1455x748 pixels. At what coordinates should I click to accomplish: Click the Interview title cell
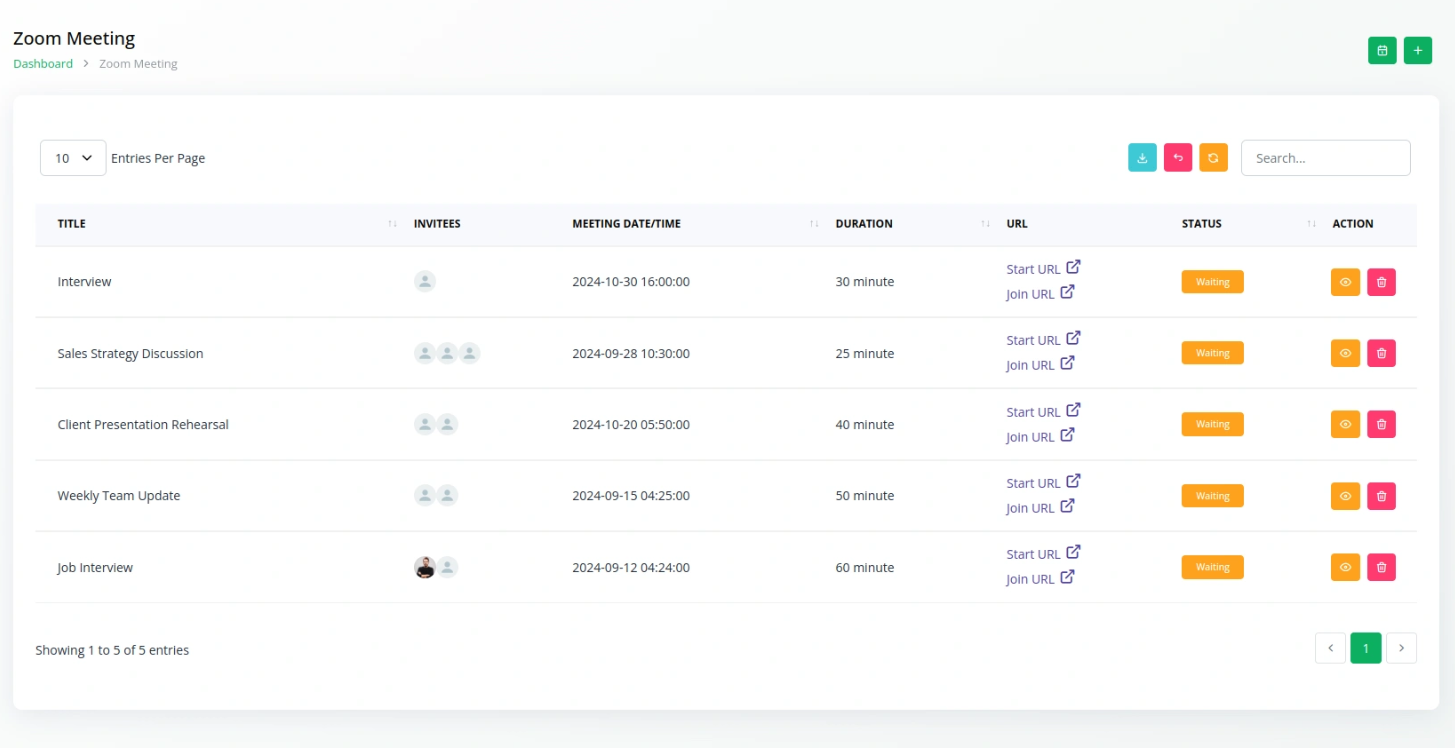[84, 282]
